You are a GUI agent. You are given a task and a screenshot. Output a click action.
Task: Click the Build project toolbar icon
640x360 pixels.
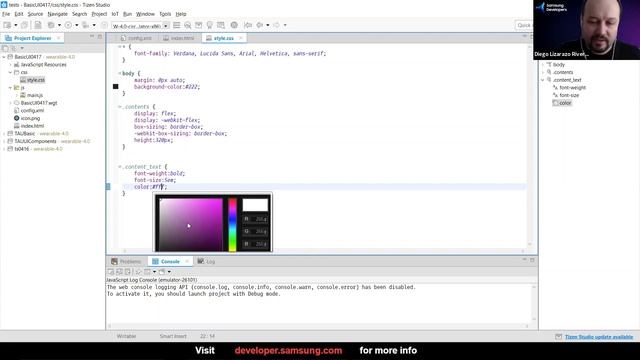(x=51, y=25)
